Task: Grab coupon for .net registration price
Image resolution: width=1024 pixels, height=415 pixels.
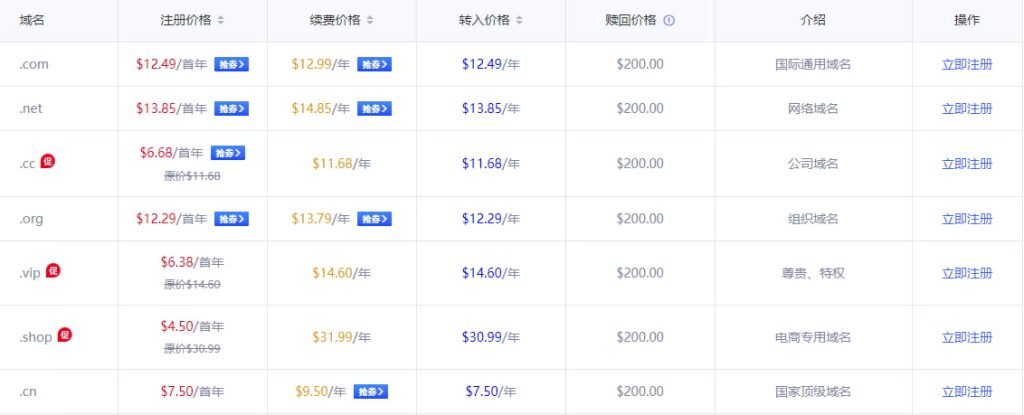Action: (x=231, y=109)
